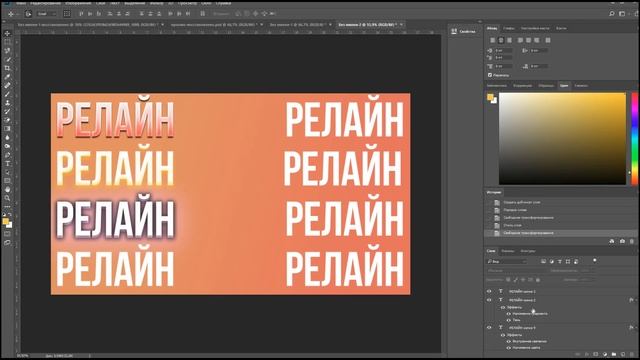Click the vertical hue slider strip
Image resolution: width=640 pixels, height=360 pixels.
coord(635,138)
